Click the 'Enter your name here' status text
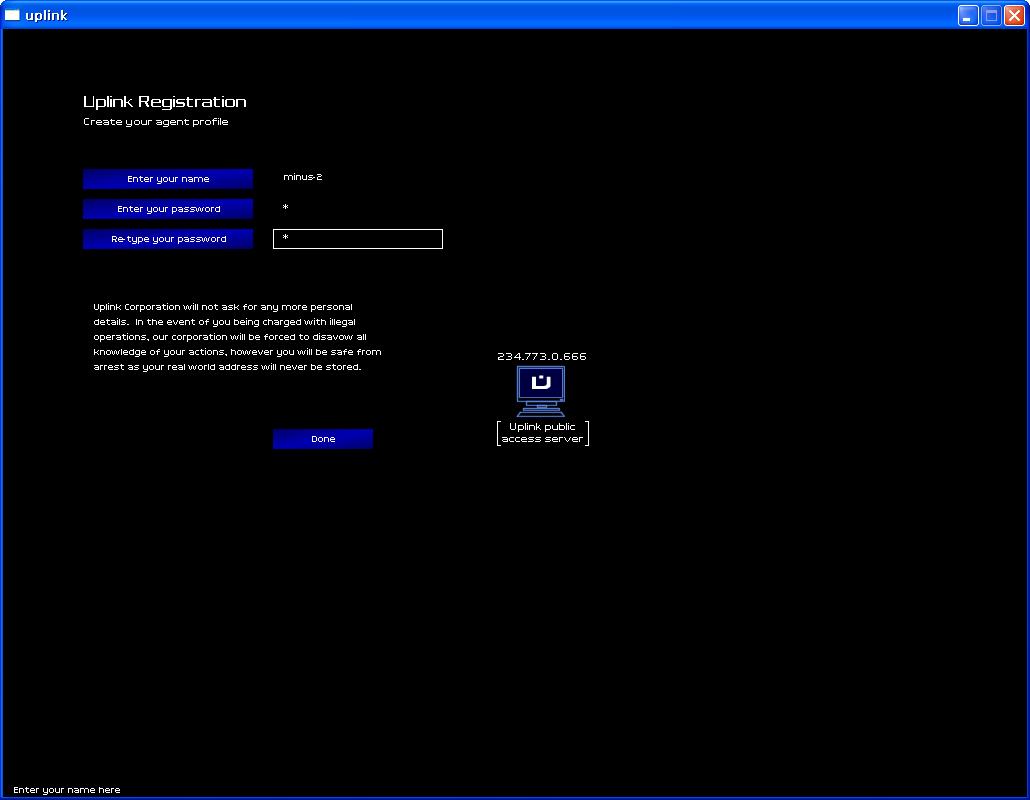 coord(66,790)
